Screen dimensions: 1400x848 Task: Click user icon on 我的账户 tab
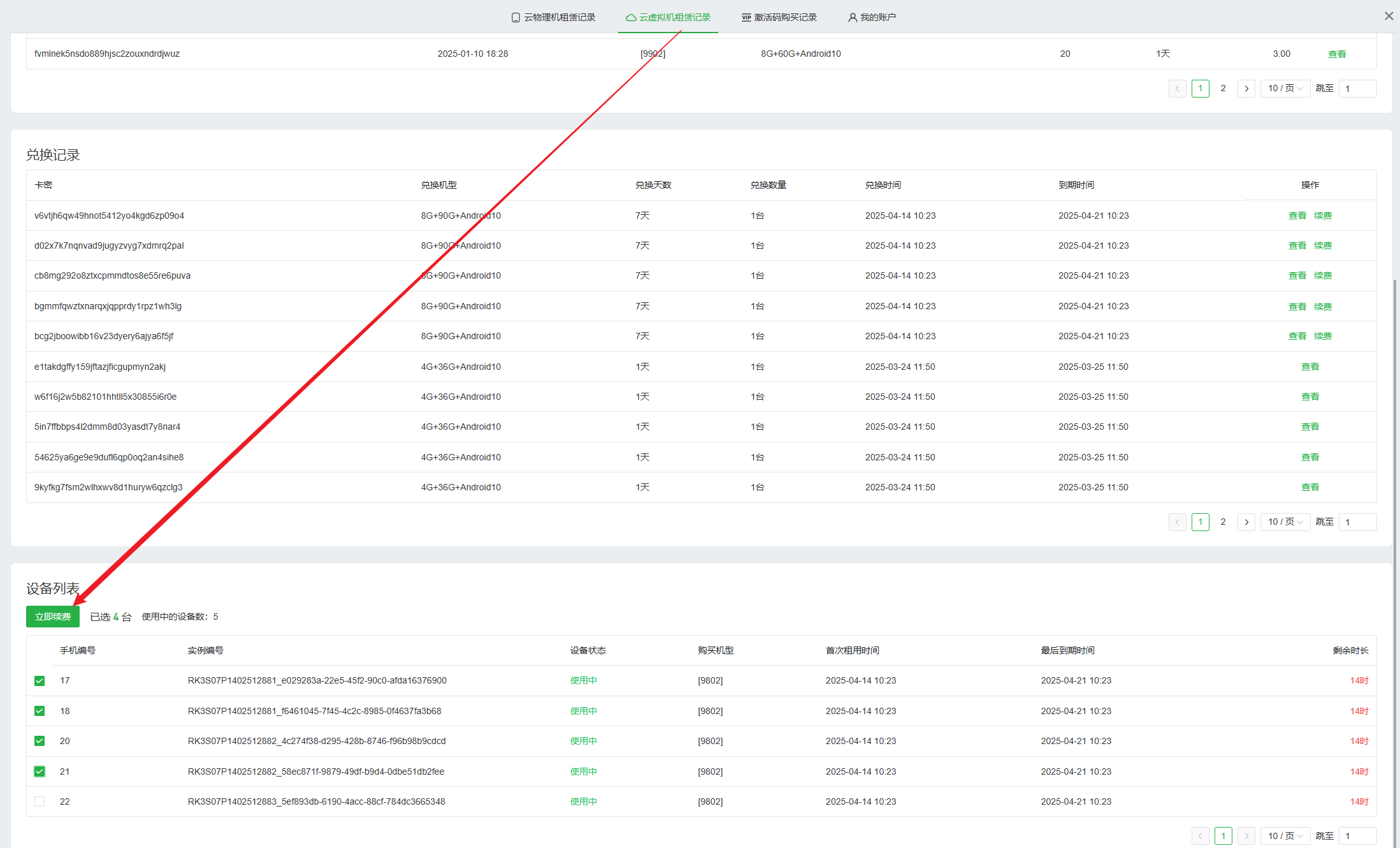tap(852, 18)
